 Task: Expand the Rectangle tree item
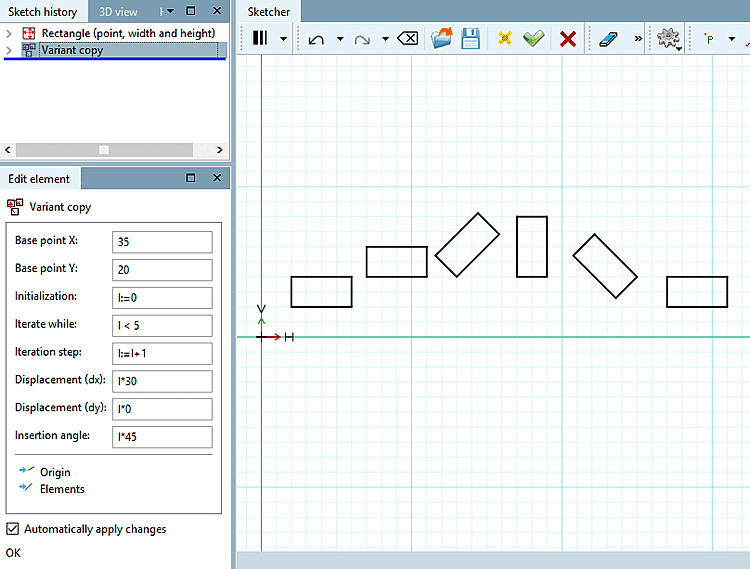[x=9, y=33]
